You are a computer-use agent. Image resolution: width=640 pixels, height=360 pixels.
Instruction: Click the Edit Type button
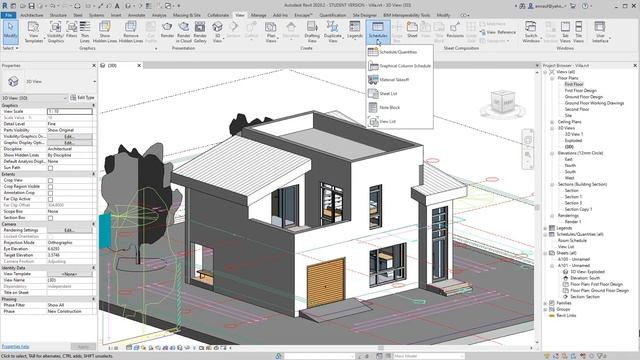82,98
